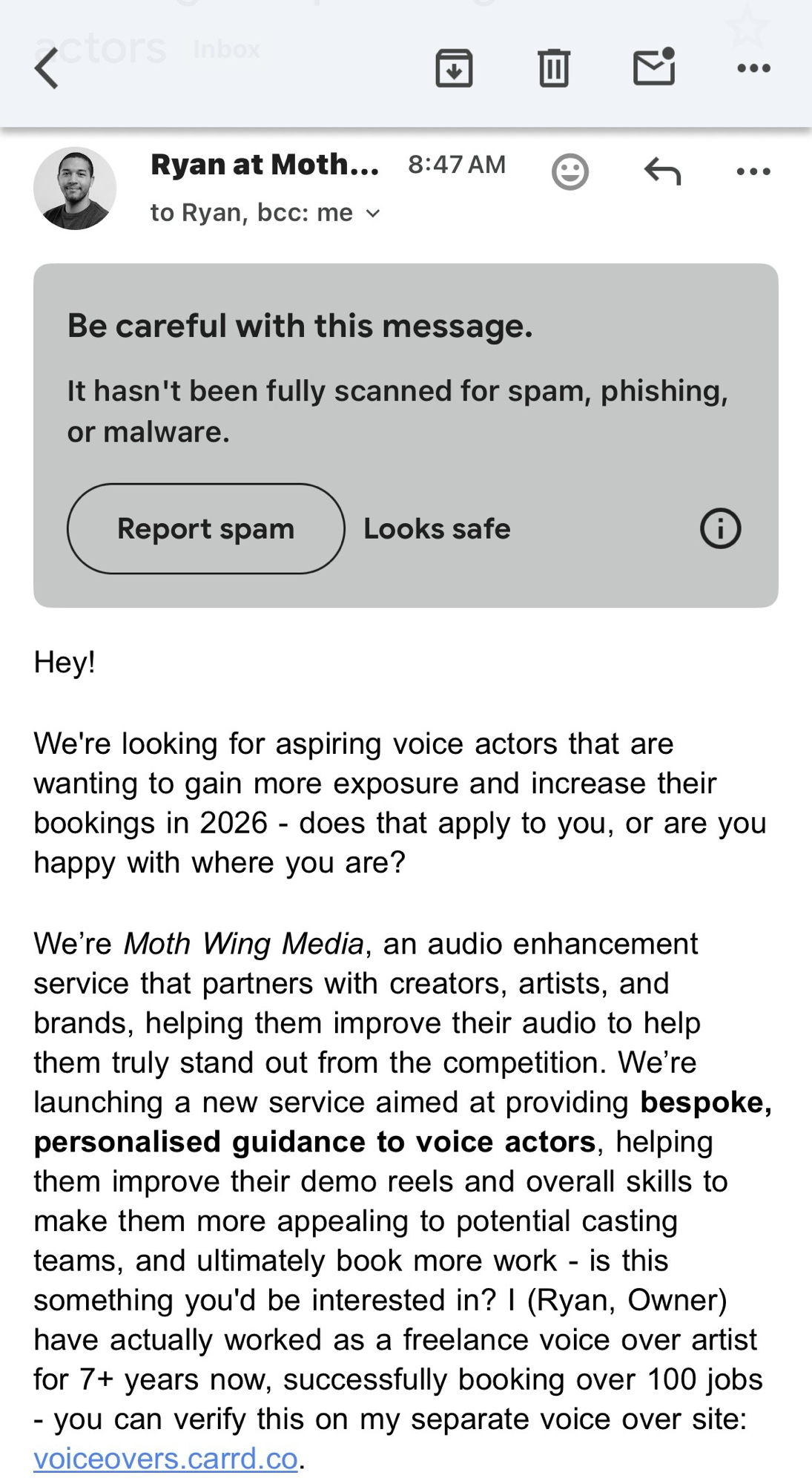812x1484 pixels.
Task: Choose Looks safe for this message
Action: 437,529
